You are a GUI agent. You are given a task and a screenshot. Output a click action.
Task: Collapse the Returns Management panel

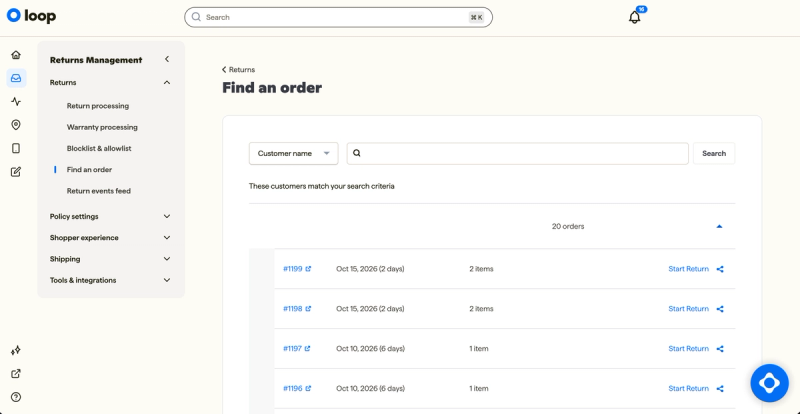point(167,59)
